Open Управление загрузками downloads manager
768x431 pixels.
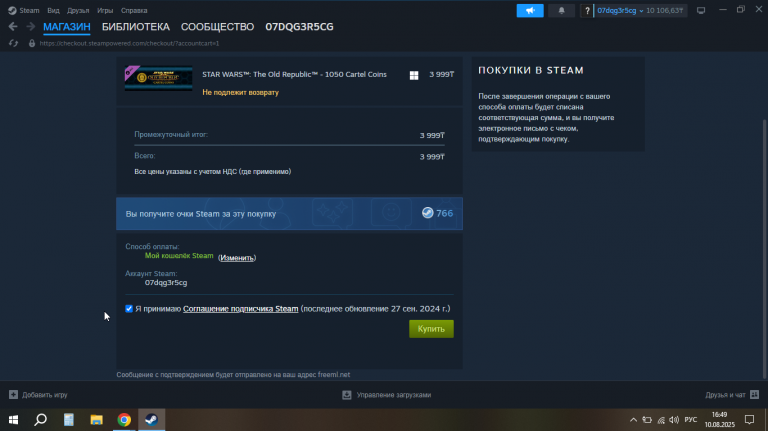pos(394,395)
